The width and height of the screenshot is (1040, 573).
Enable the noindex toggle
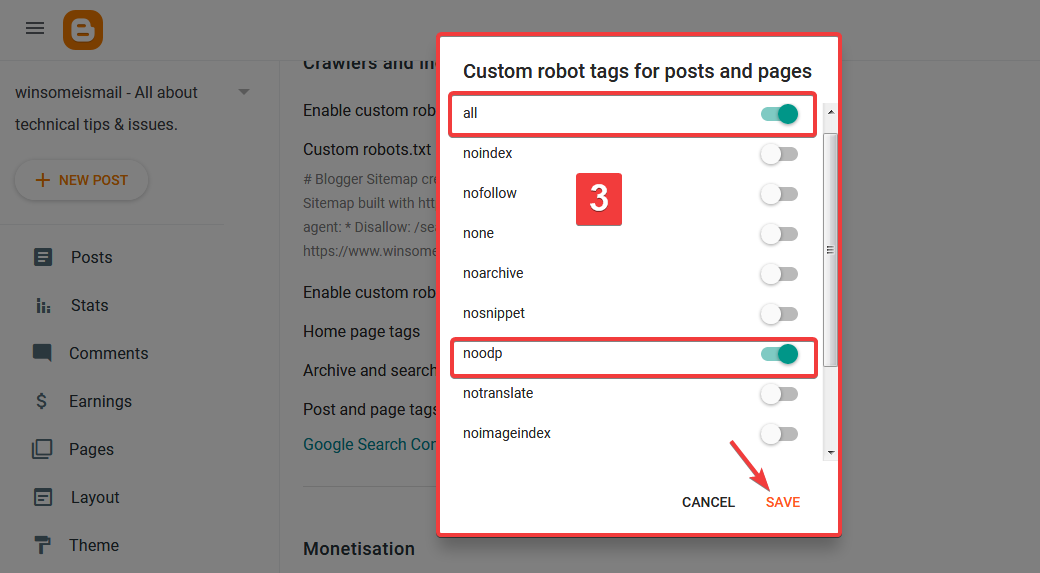click(x=780, y=154)
